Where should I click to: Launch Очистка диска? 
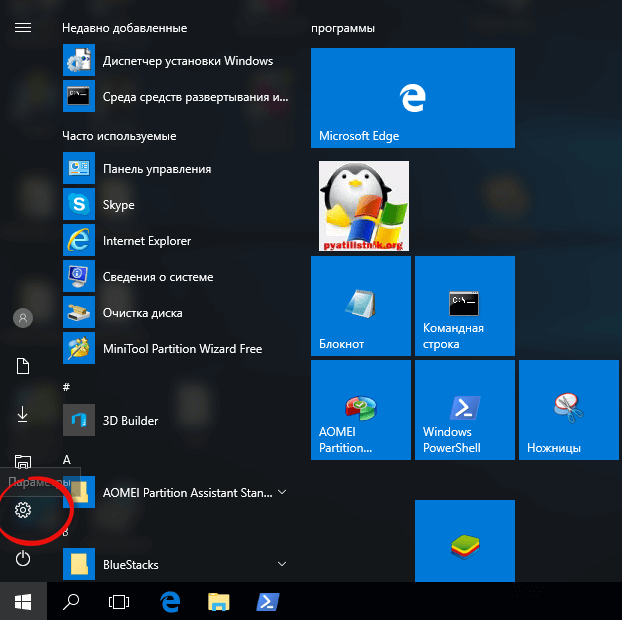click(176, 312)
